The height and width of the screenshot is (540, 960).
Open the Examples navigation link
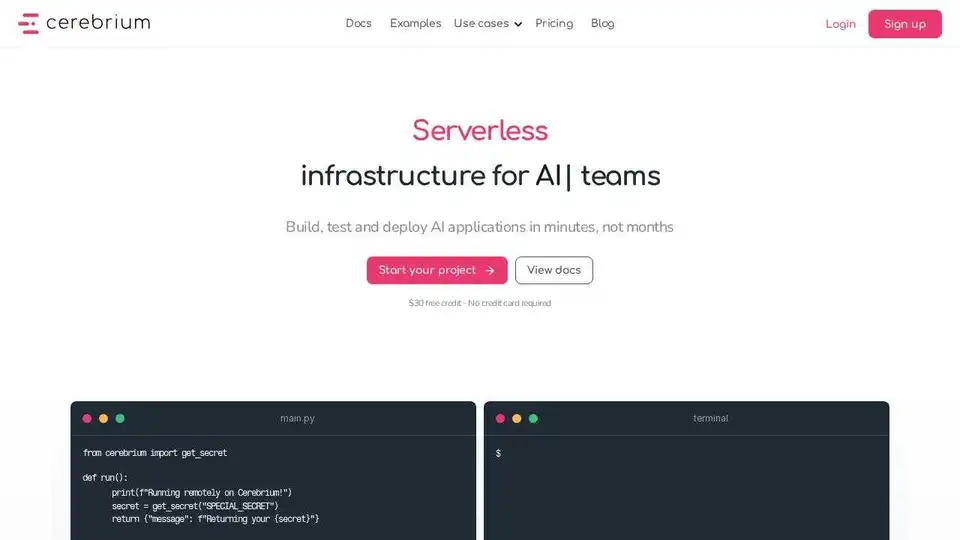click(x=415, y=23)
